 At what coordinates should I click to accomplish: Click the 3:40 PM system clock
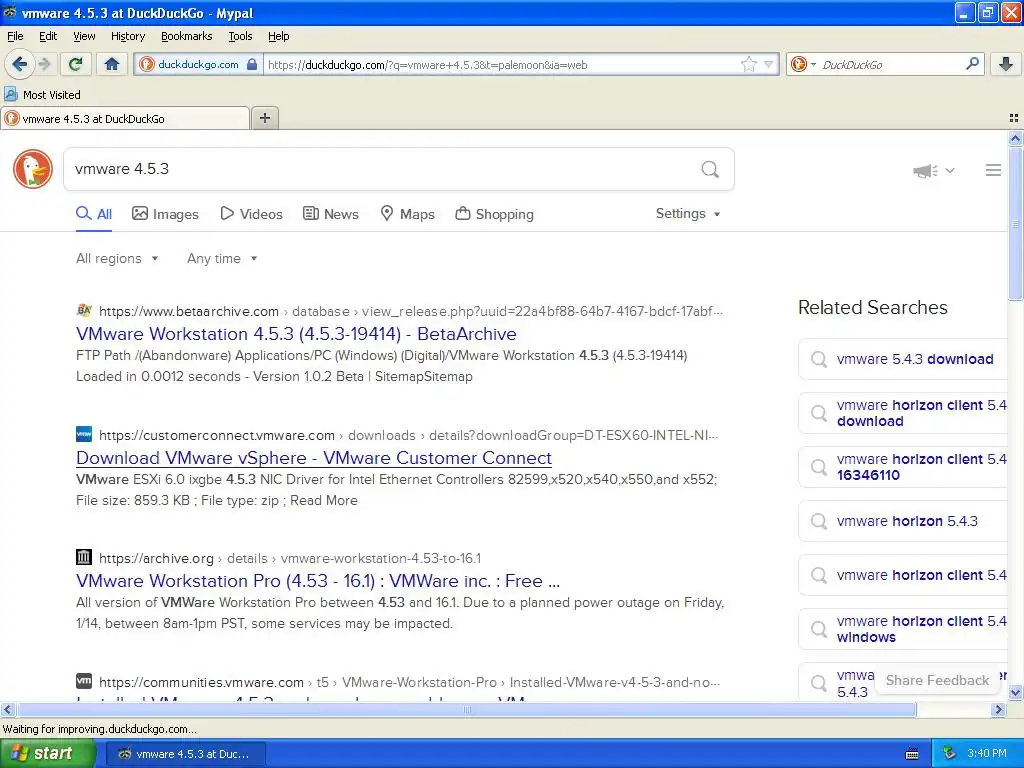(x=987, y=754)
